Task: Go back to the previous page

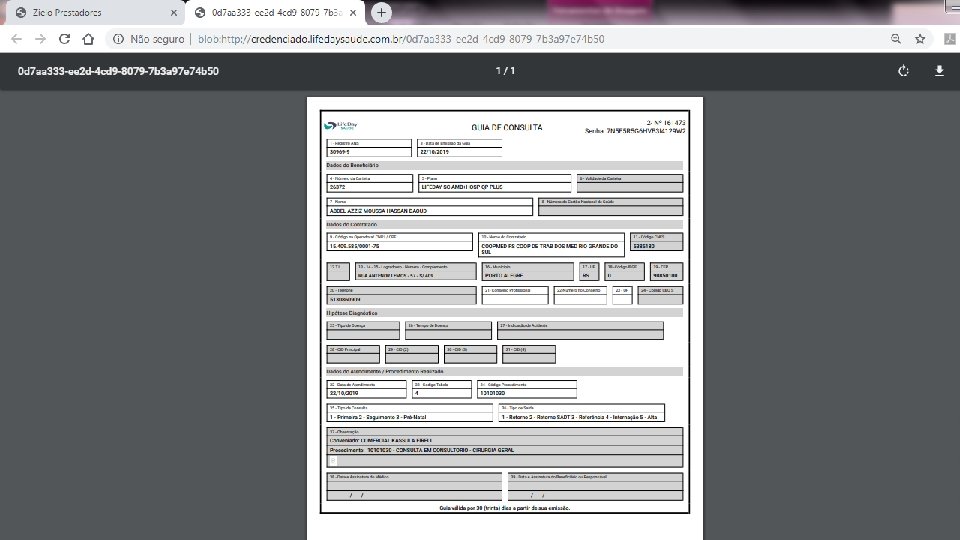Action: click(17, 39)
